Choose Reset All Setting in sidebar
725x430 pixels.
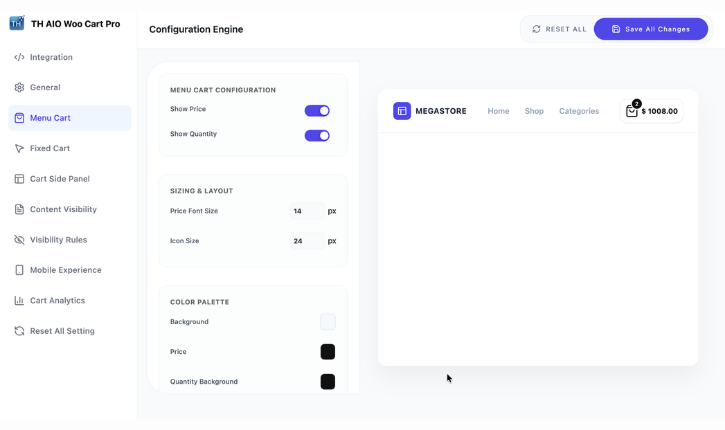tap(70, 331)
